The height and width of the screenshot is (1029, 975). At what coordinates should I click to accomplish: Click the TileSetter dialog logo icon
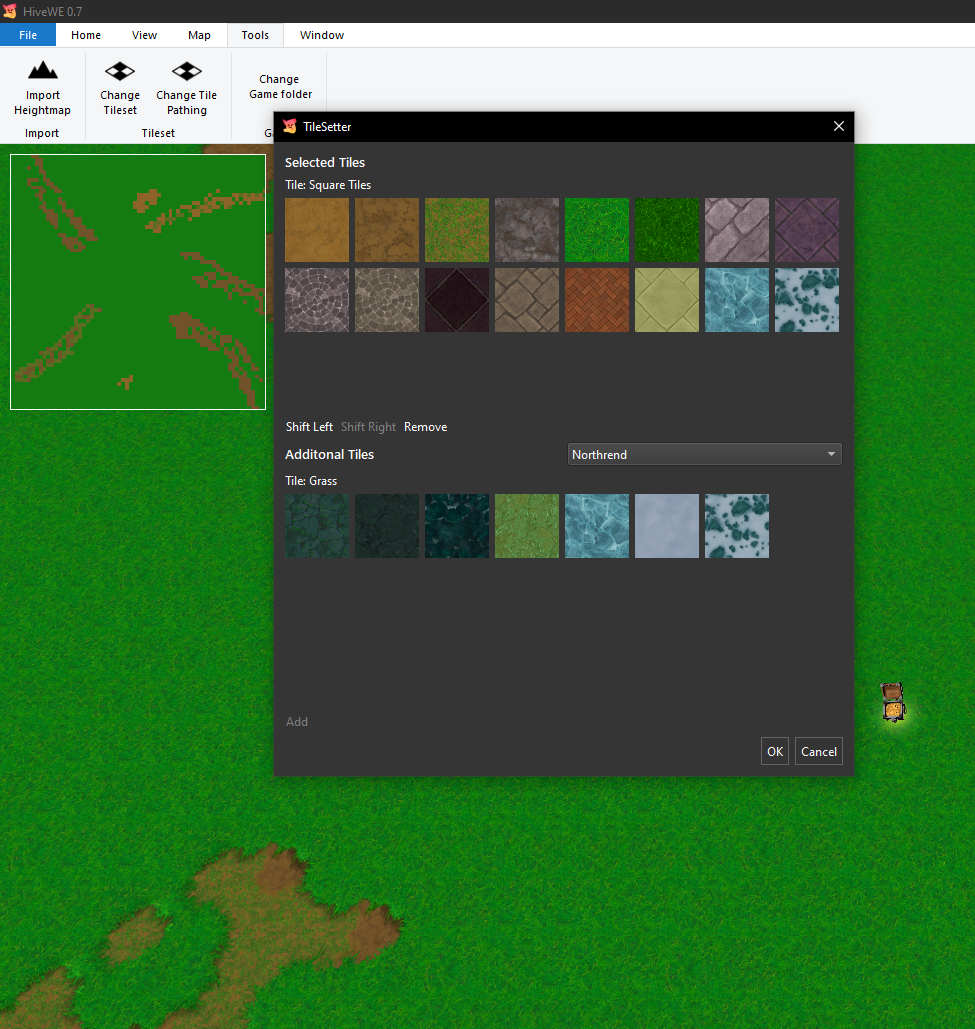(x=290, y=127)
